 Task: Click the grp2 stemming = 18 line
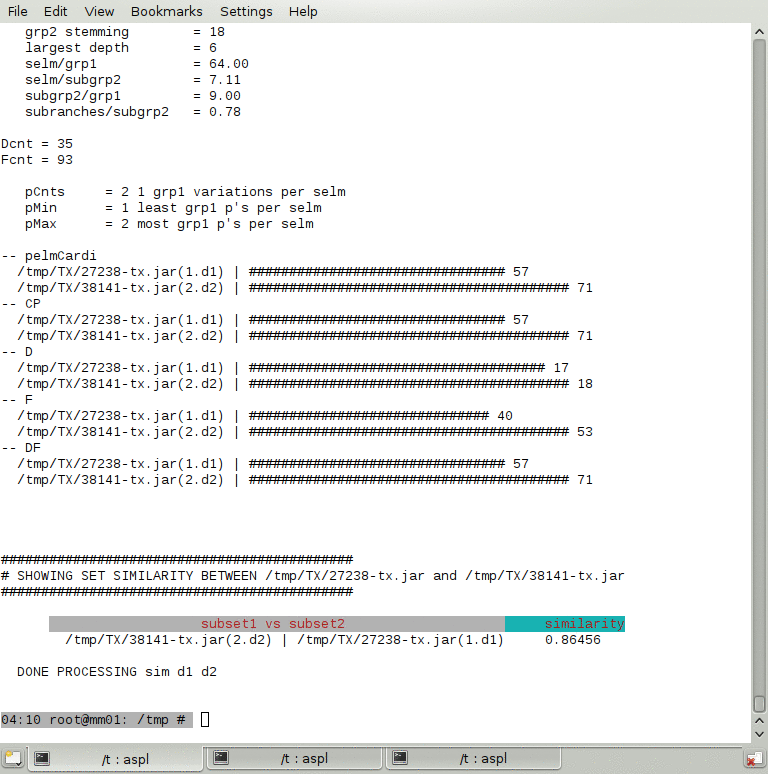(x=125, y=32)
